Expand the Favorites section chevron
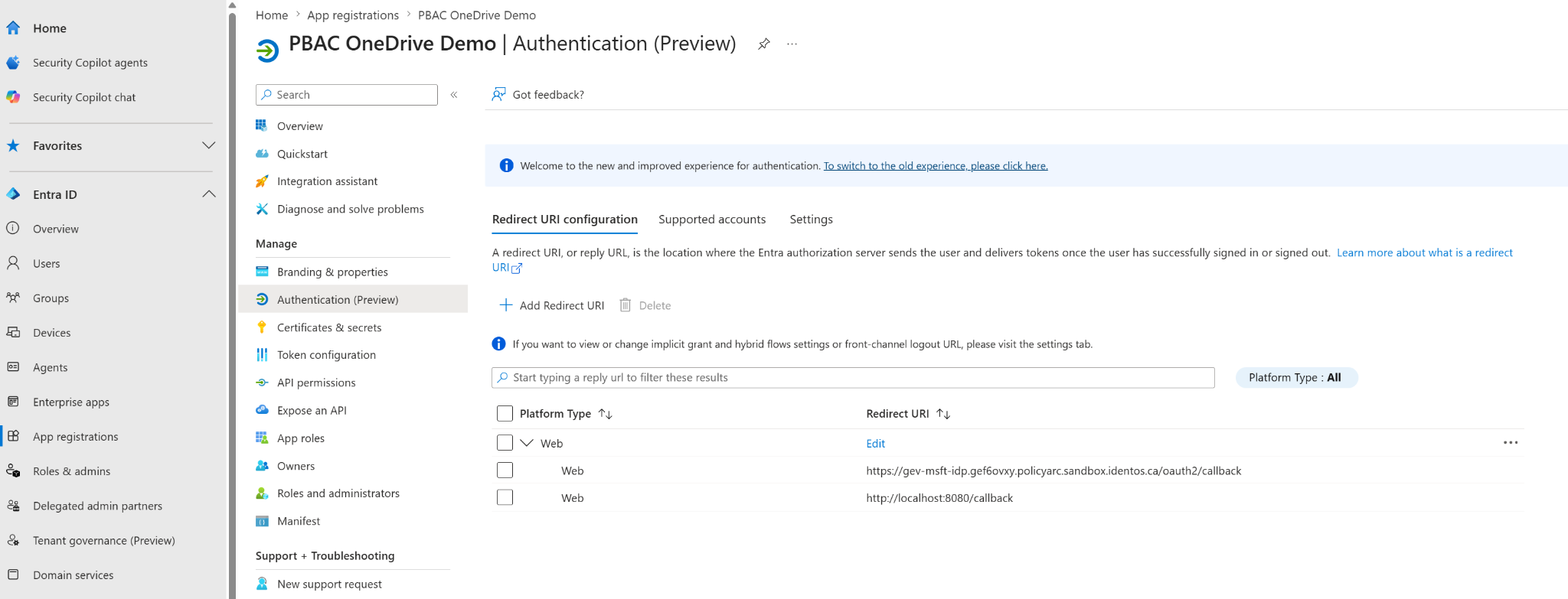The width and height of the screenshot is (1568, 599). (x=208, y=145)
